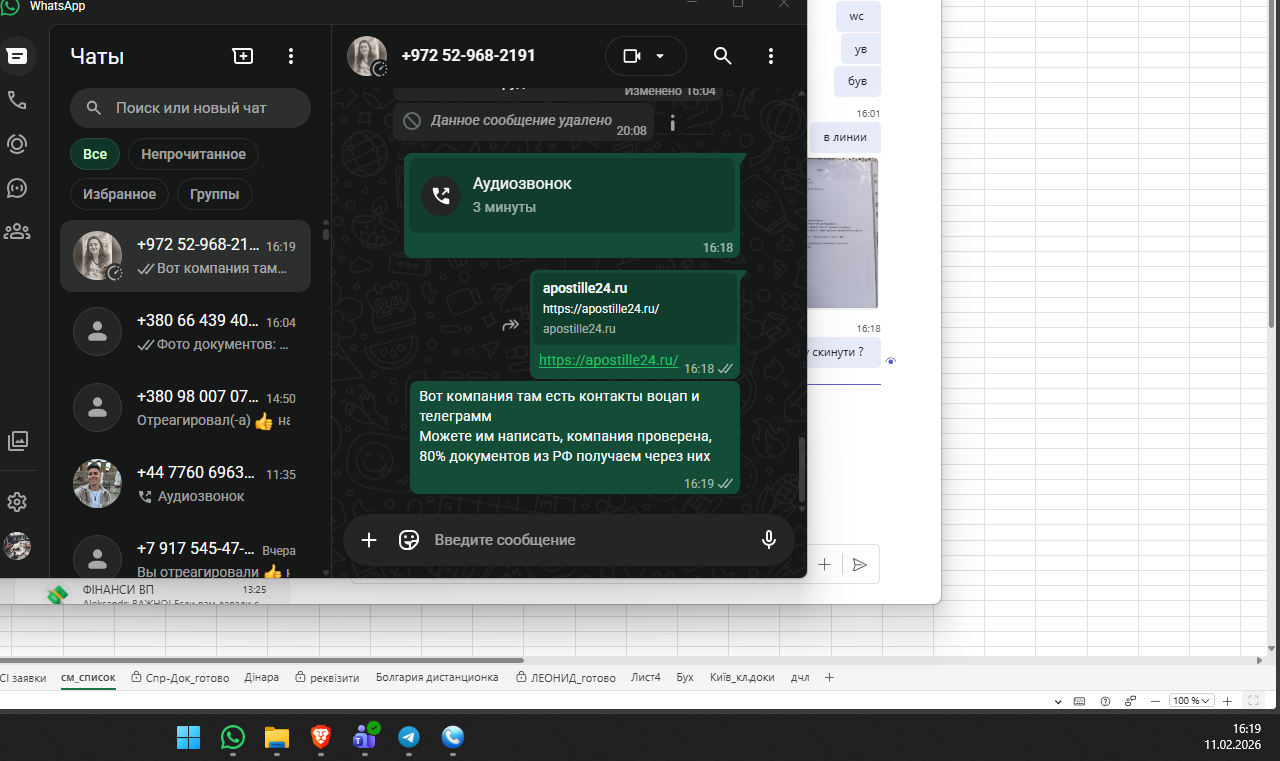Add a new sheet with the plus button
The height and width of the screenshot is (761, 1280).
(829, 677)
